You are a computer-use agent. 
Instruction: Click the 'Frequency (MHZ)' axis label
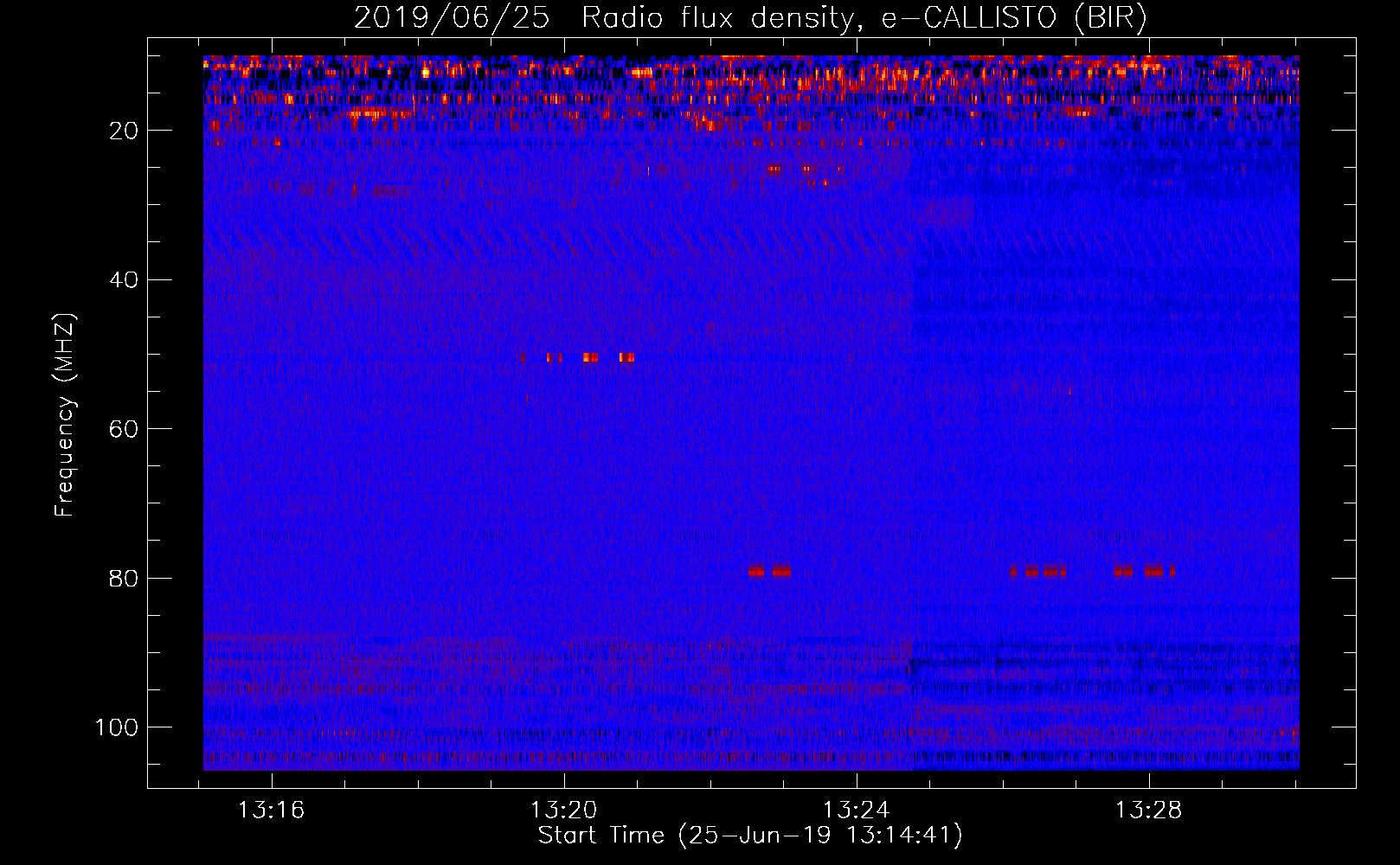tap(65, 415)
